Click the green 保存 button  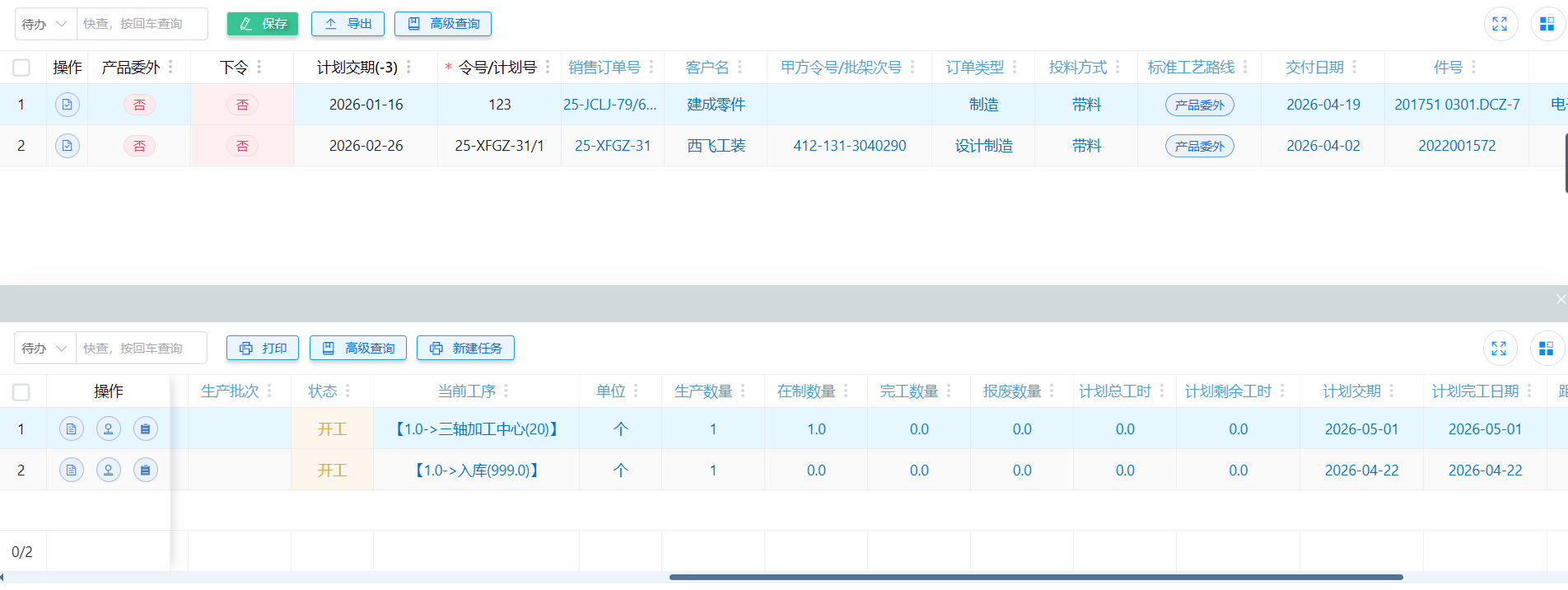click(263, 24)
